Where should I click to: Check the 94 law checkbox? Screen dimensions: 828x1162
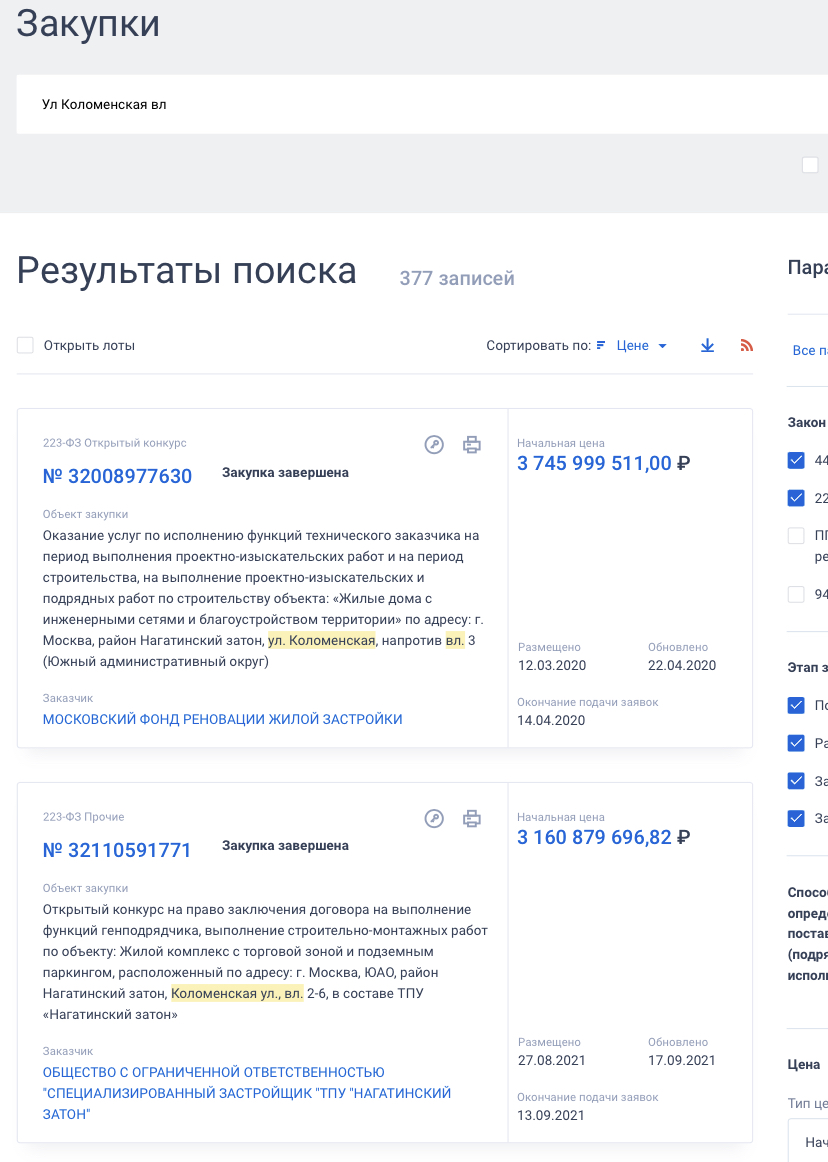[x=796, y=594]
